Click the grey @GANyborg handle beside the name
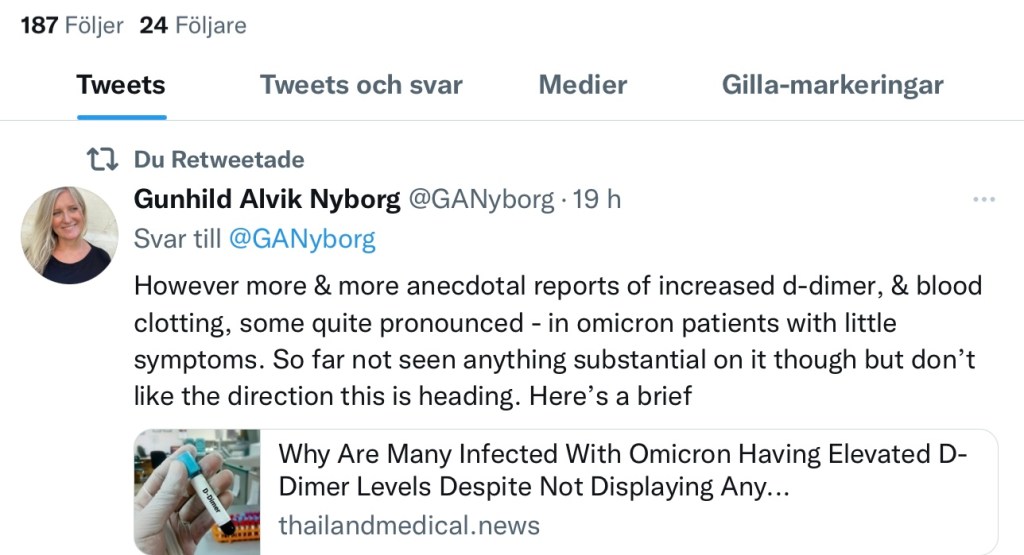The height and width of the screenshot is (555, 1024). tap(479, 199)
